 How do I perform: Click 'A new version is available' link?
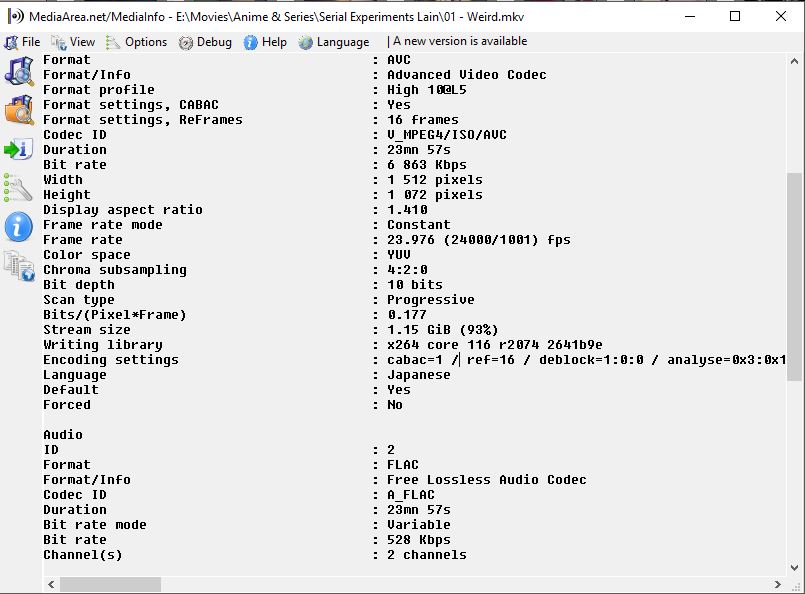click(x=460, y=41)
